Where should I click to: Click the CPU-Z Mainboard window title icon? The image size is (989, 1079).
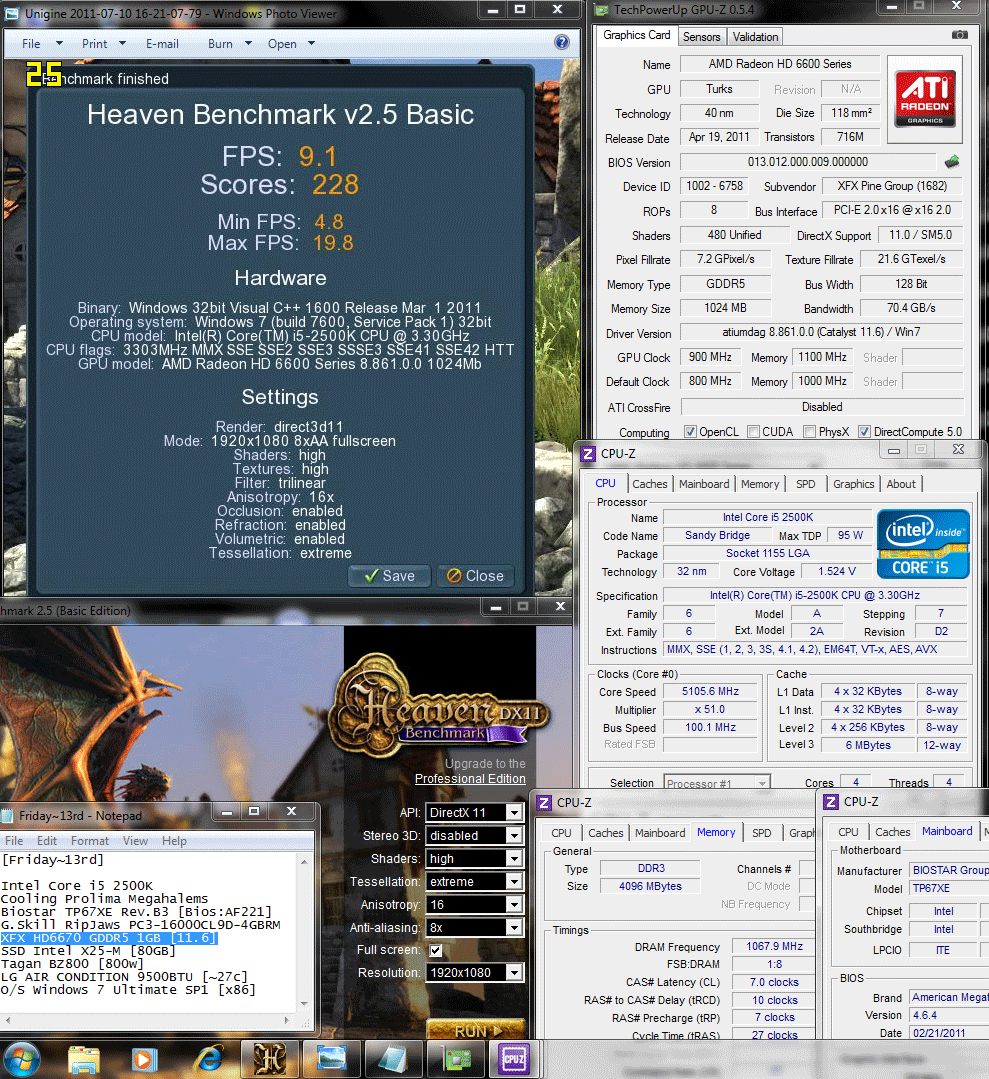point(831,802)
